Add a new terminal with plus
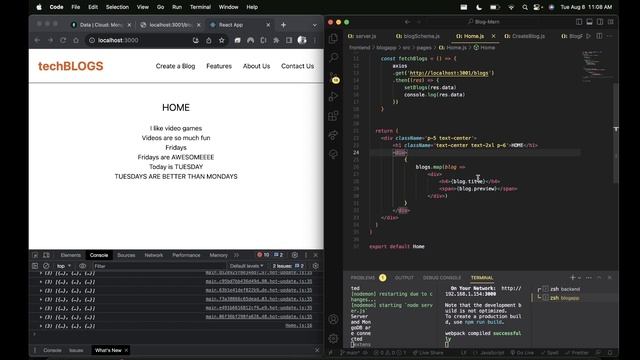The width and height of the screenshot is (640, 360). [x=572, y=278]
